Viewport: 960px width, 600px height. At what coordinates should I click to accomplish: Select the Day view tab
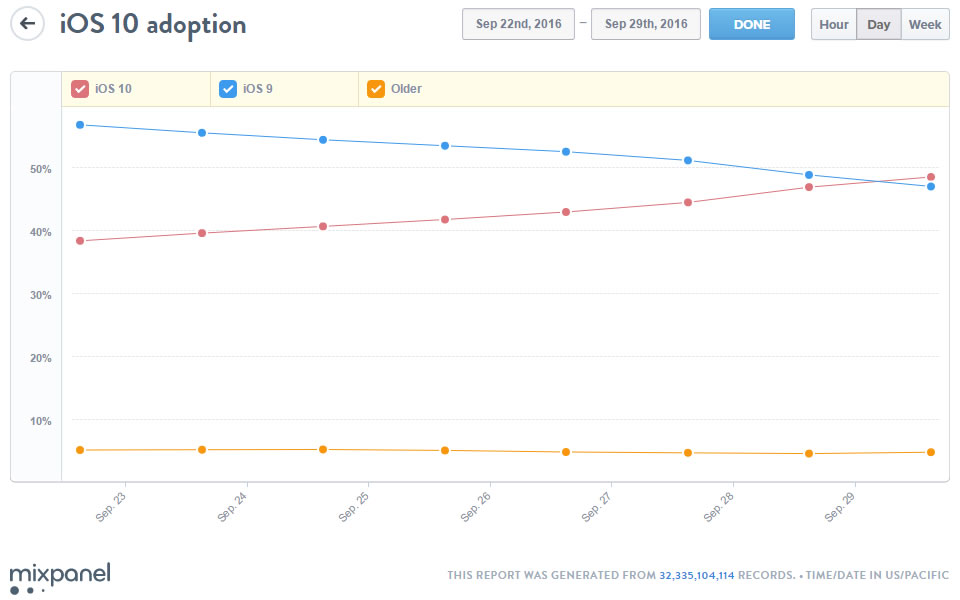(879, 24)
